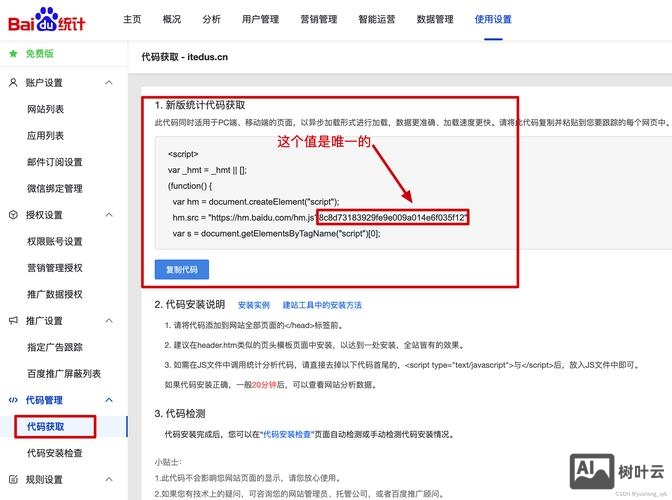Click the heading 1. 新版统计代码获取
This screenshot has width=672, height=500.
pyautogui.click(x=200, y=105)
